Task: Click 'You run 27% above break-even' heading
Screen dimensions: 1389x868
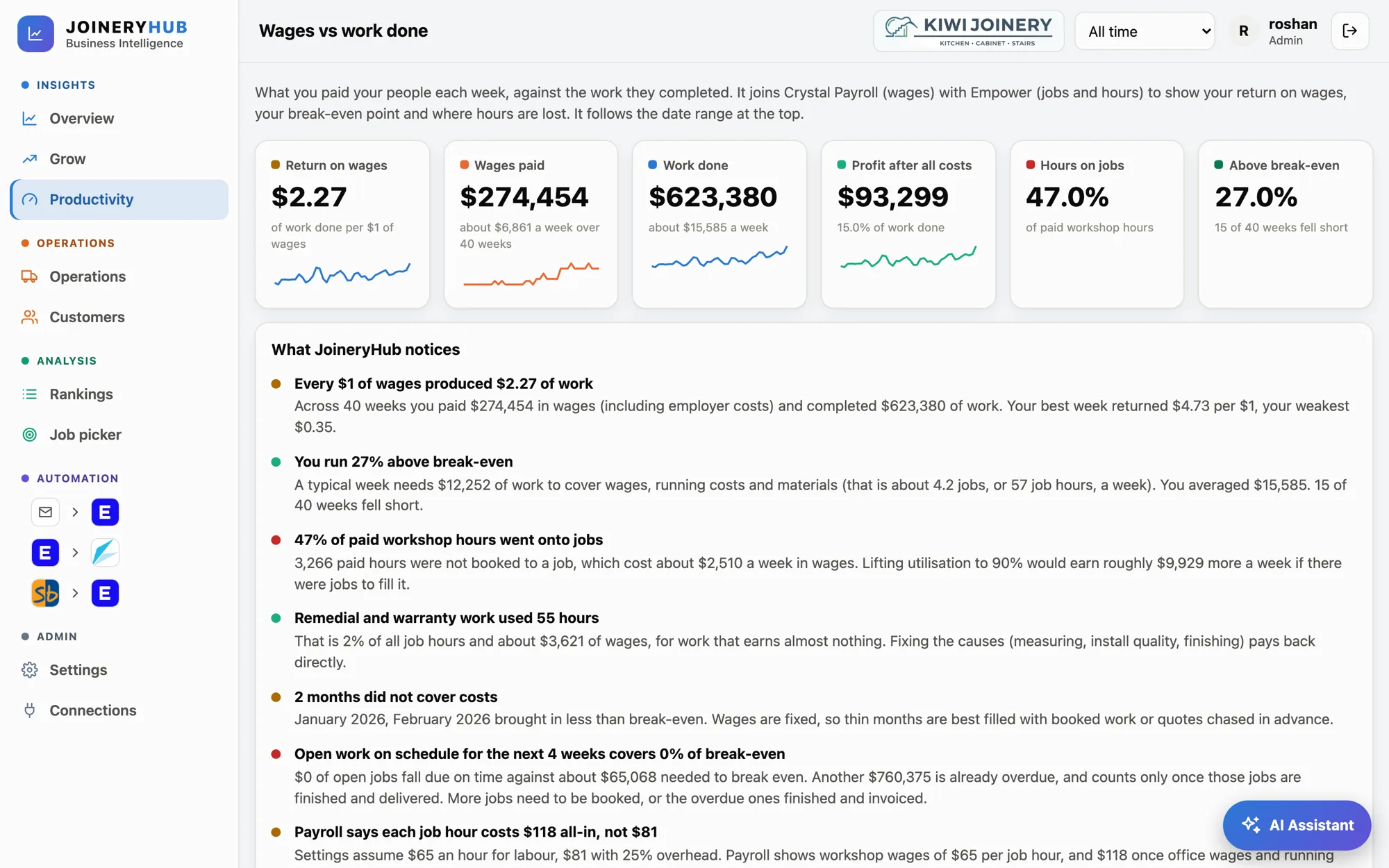Action: [404, 462]
